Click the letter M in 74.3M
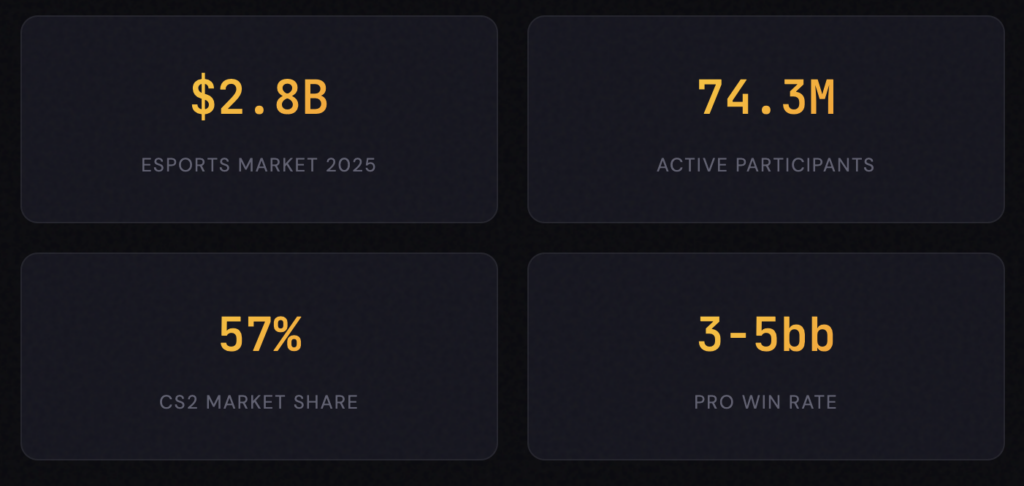This screenshot has height=486, width=1024. [x=821, y=97]
